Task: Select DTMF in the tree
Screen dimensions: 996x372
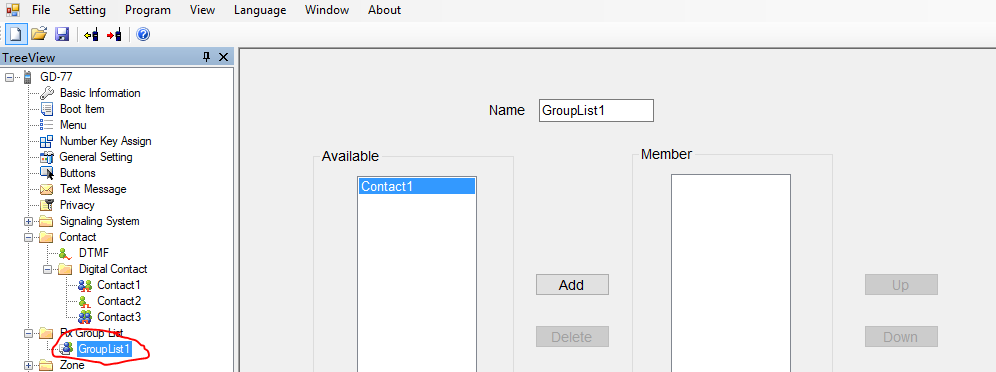Action: tap(94, 253)
